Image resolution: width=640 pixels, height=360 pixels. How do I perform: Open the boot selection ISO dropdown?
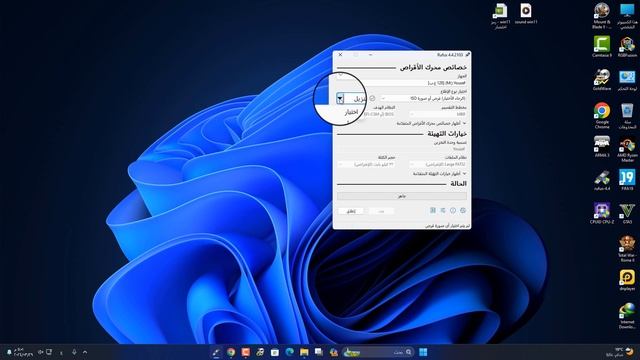(424, 98)
